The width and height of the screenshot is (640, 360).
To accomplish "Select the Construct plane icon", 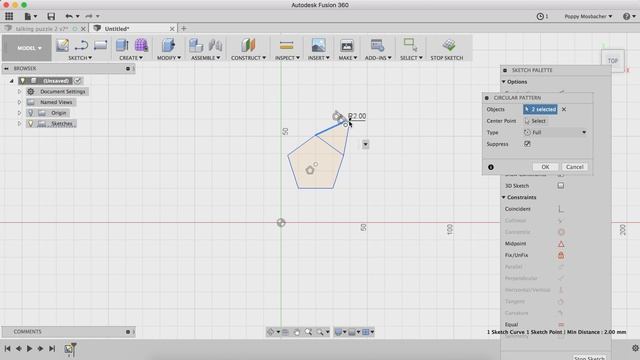I will (x=248, y=45).
